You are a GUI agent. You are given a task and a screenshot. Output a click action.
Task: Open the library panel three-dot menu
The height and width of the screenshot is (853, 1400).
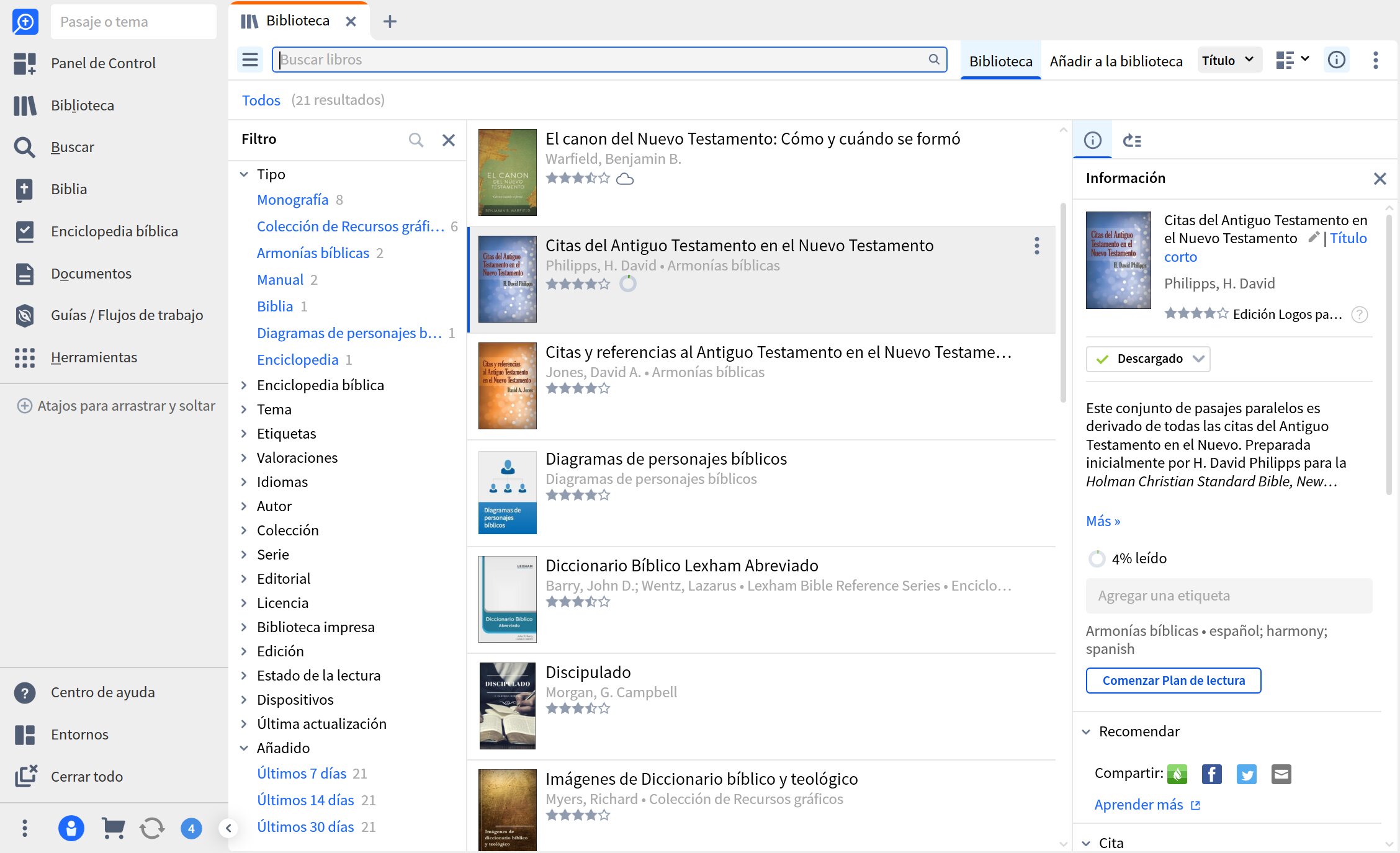(x=1375, y=60)
